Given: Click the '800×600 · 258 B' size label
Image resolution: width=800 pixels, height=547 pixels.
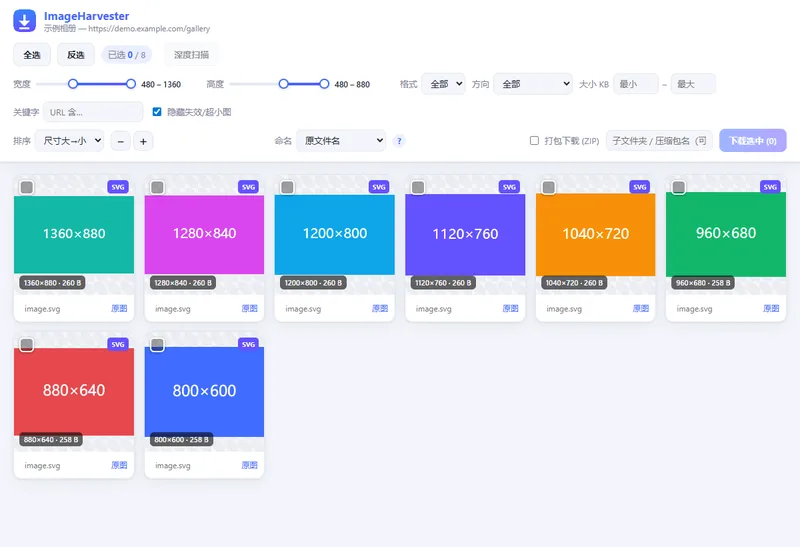Looking at the screenshot, I should (182, 439).
